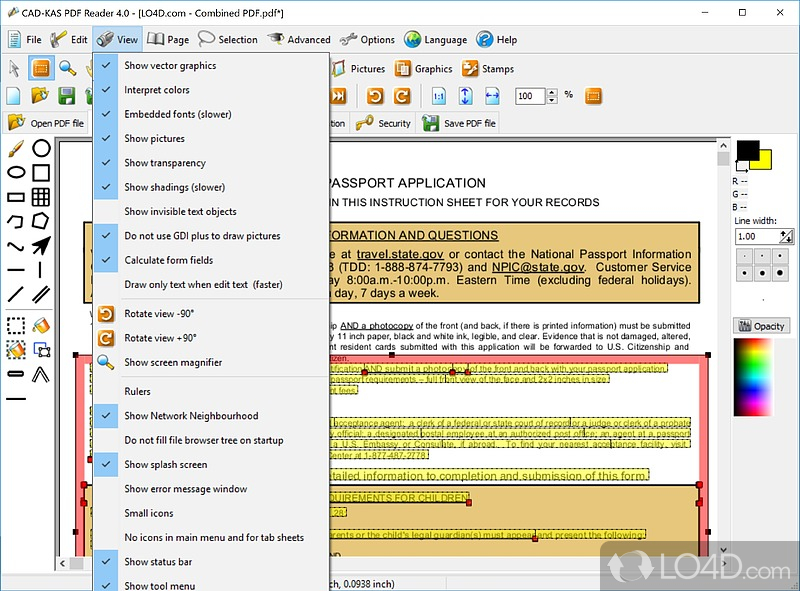The height and width of the screenshot is (591, 800).
Task: Open file via the folder icon
Action: 40,96
